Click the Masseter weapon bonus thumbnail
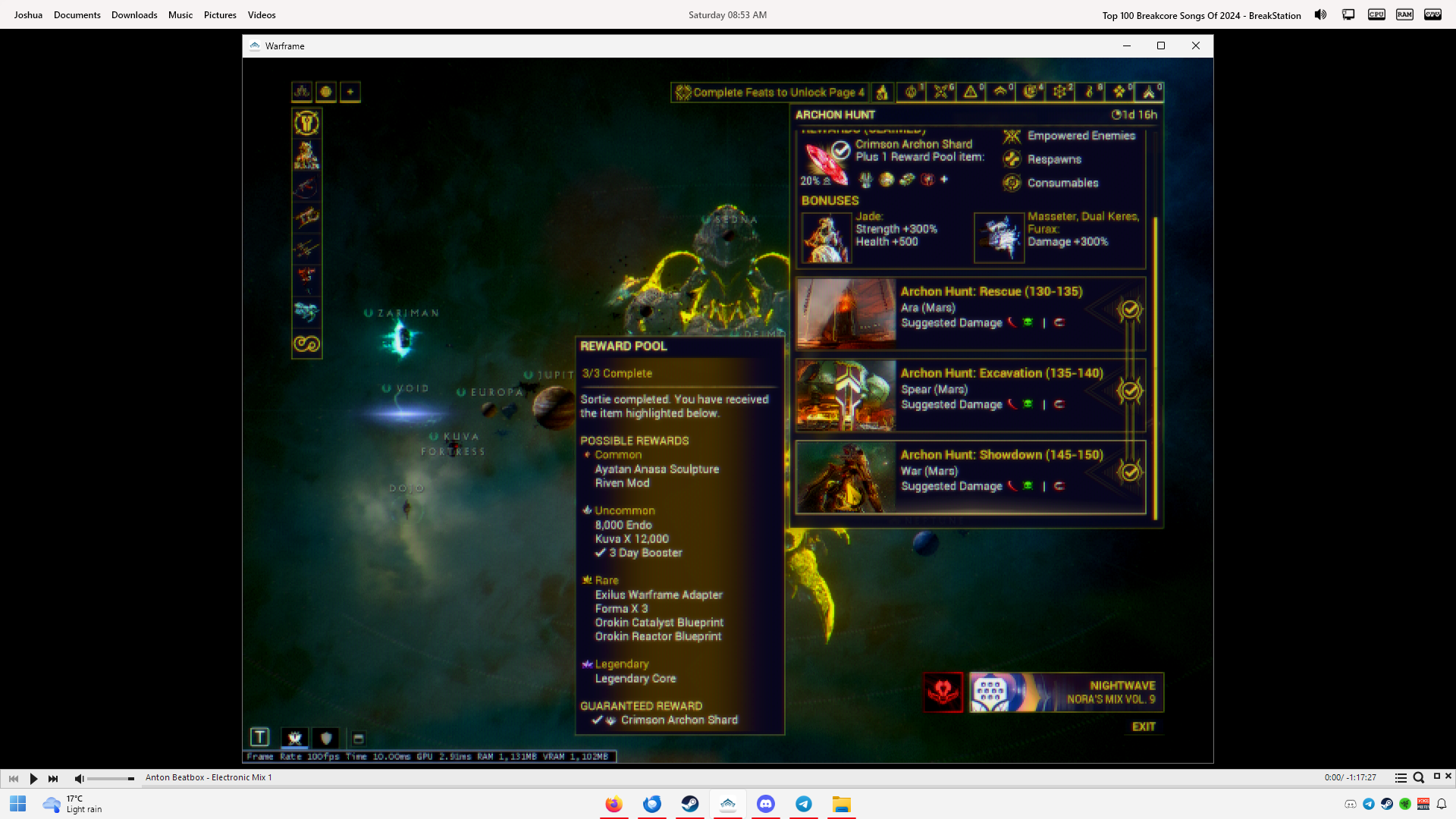The image size is (1456, 819). (x=999, y=238)
